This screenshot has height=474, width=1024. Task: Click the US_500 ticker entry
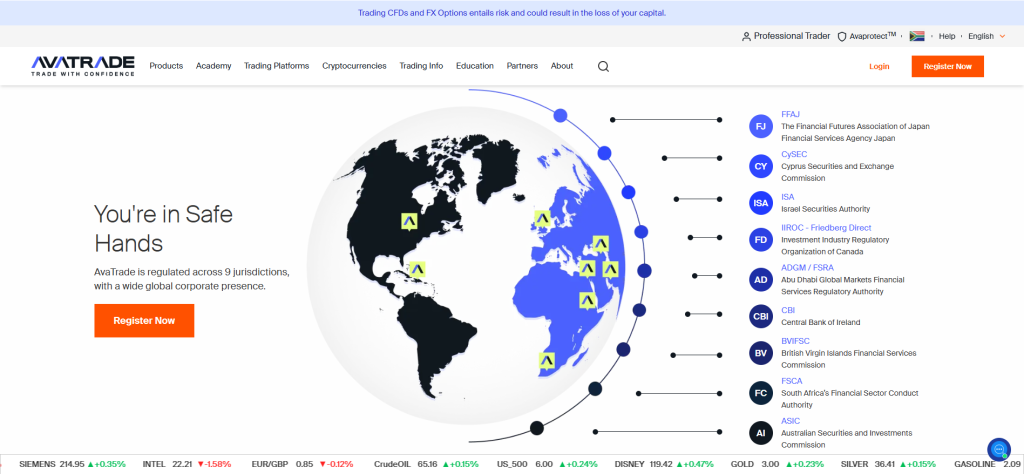[x=547, y=464]
